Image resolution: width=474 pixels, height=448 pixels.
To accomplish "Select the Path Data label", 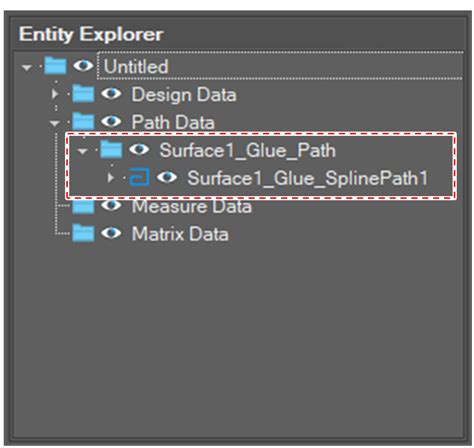I will pos(173,122).
